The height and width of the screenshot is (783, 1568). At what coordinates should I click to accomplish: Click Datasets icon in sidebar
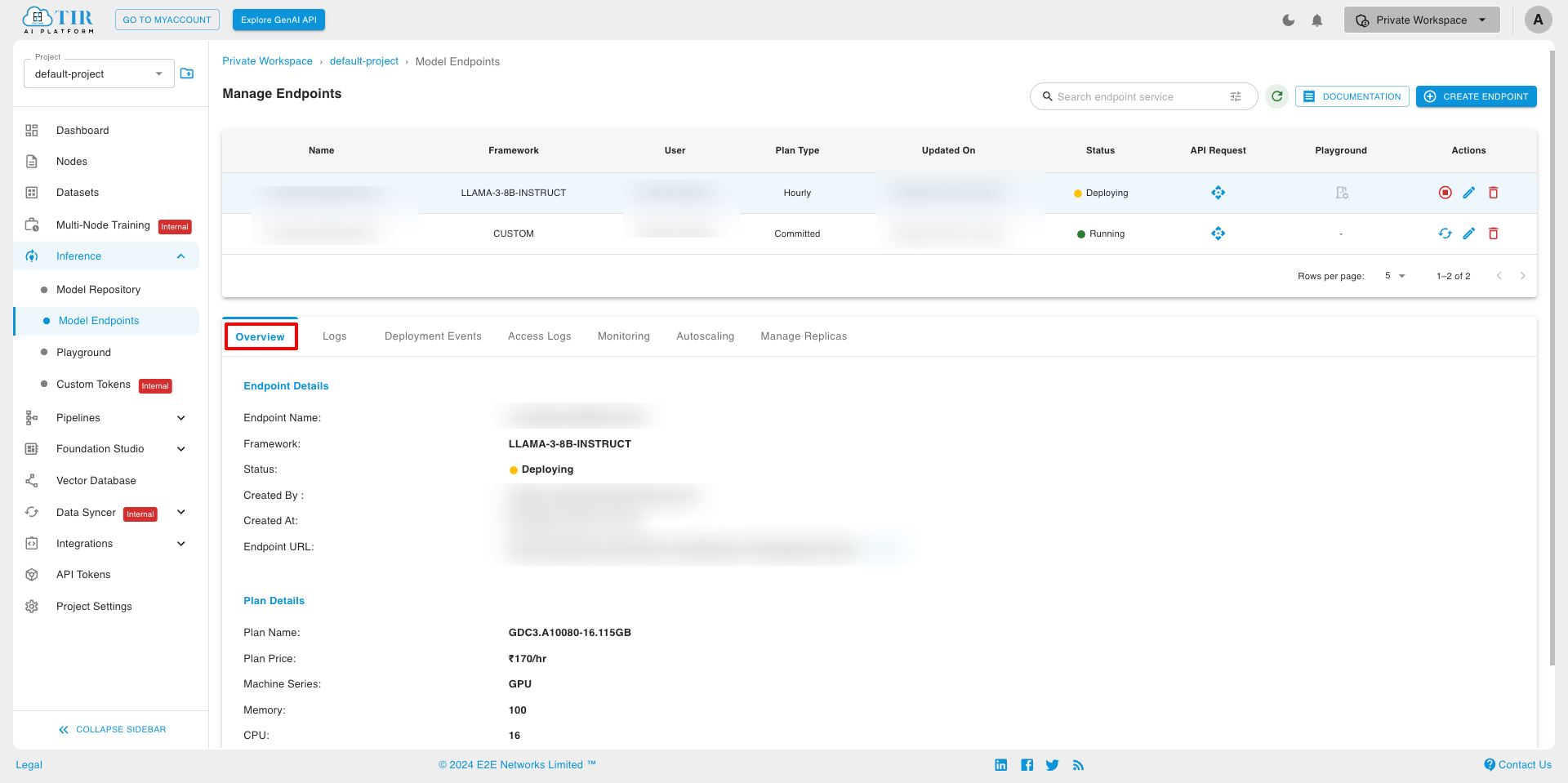[32, 193]
